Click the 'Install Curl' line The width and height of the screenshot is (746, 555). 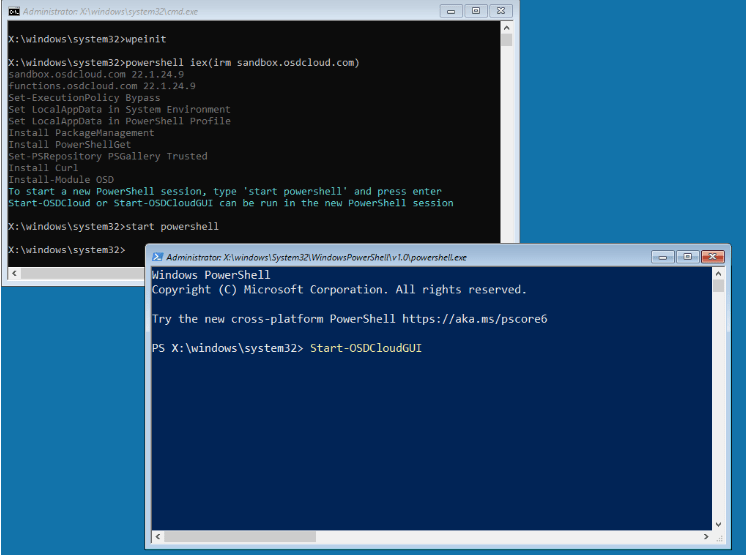tap(43, 167)
